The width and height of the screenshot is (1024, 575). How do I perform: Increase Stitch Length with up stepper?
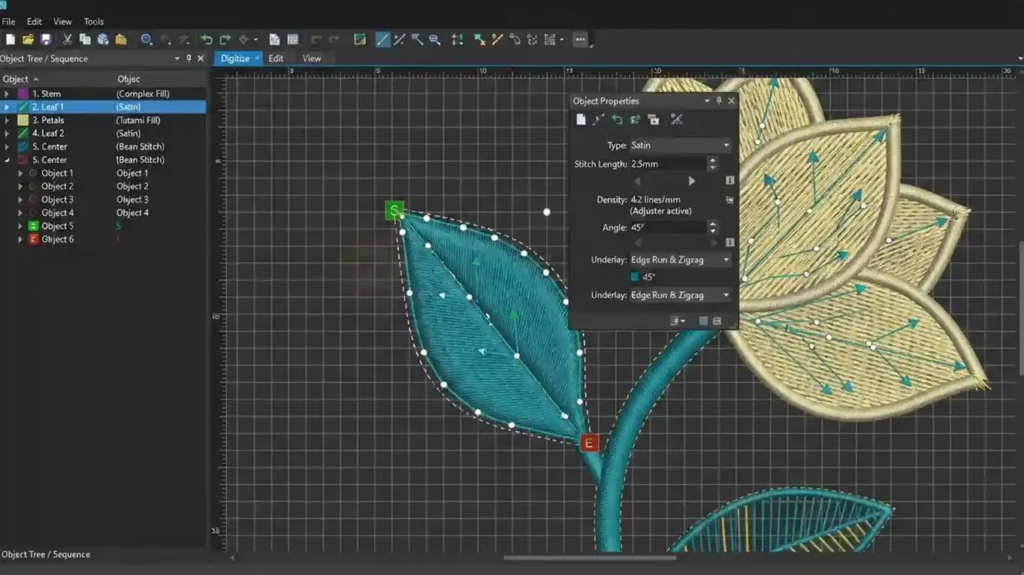[x=712, y=160]
